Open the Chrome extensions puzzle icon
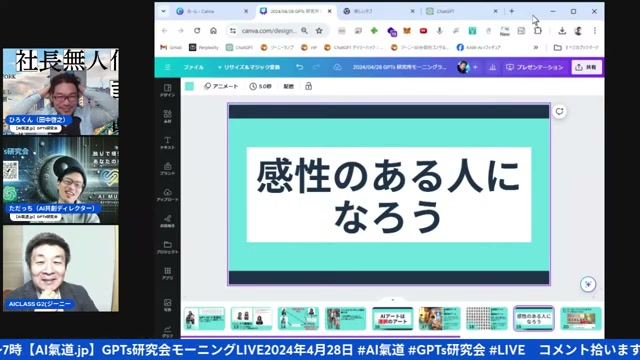Viewport: 640px width, 360px height. pyautogui.click(x=538, y=31)
